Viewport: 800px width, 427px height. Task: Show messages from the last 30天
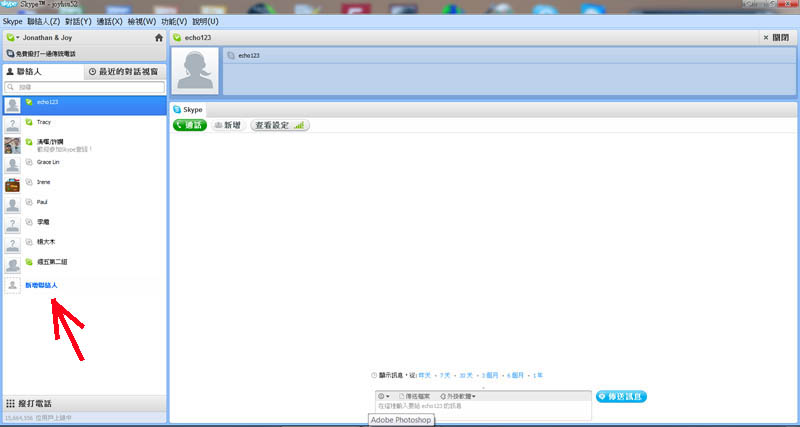coord(466,375)
